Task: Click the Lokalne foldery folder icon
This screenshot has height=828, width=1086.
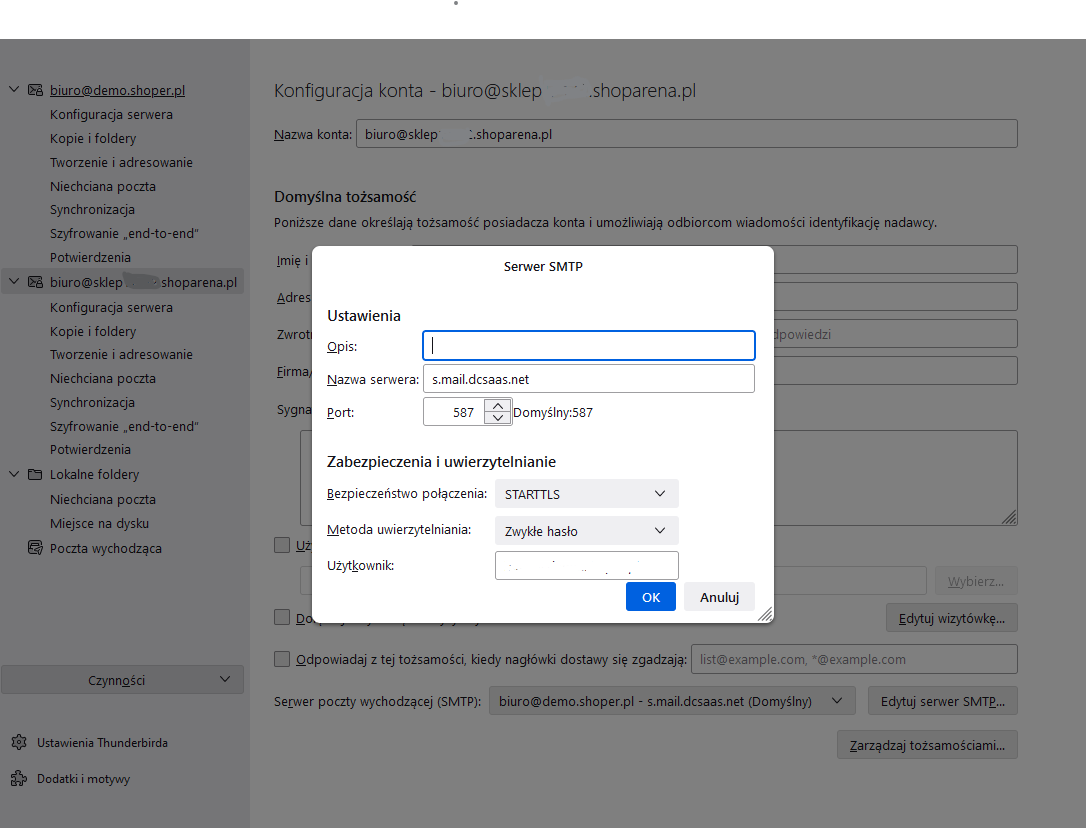Action: pos(35,475)
